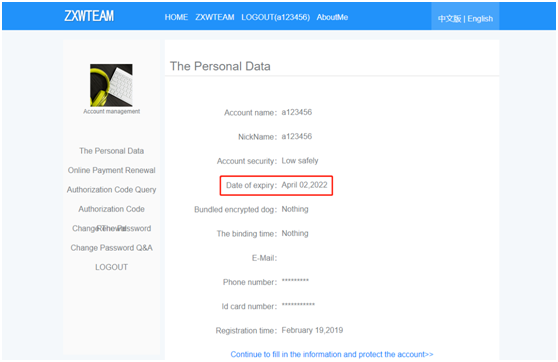
Task: Click the Date of expiry value
Action: tap(304, 185)
